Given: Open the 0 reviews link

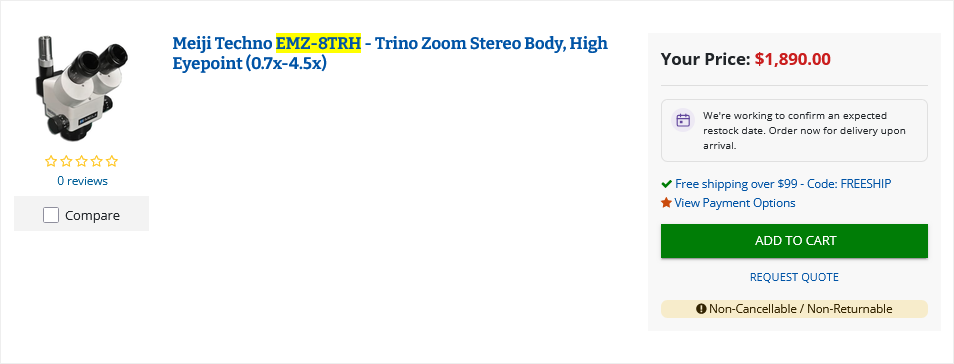Looking at the screenshot, I should pos(82,181).
